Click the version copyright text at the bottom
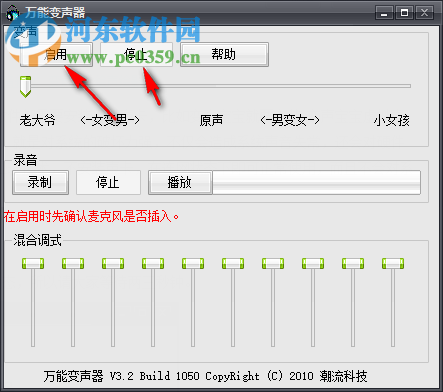Image resolution: width=443 pixels, height=392 pixels. (205, 376)
